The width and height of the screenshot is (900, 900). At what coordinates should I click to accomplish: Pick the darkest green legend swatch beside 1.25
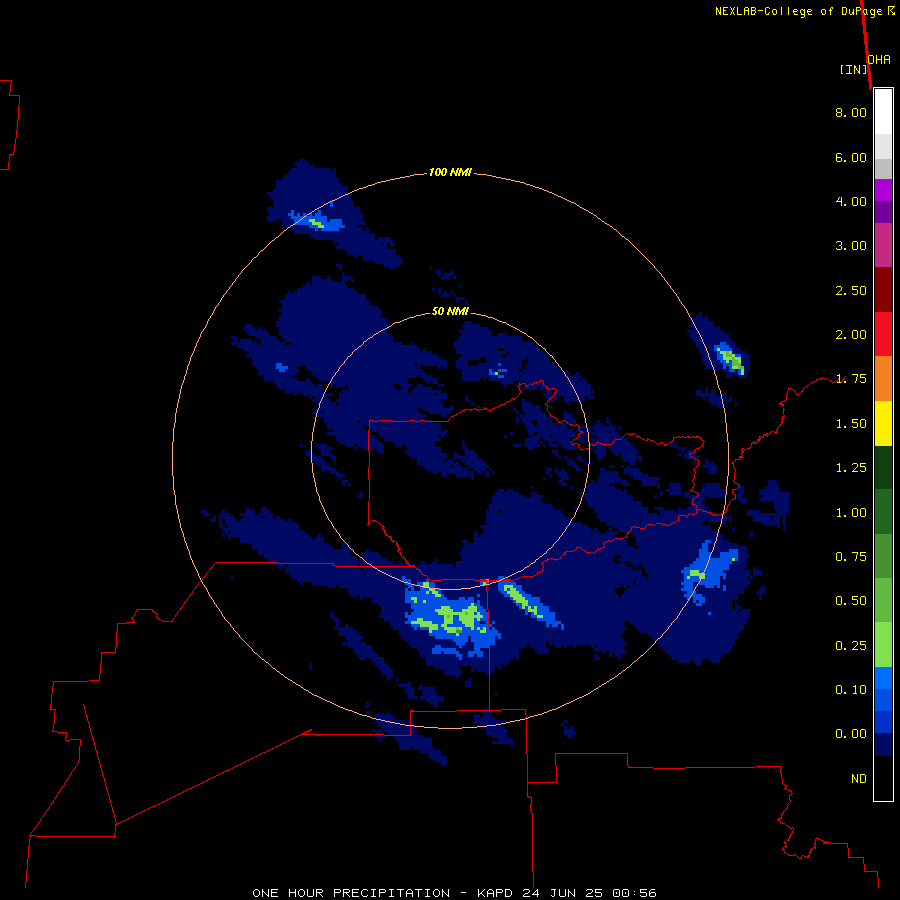[883, 467]
